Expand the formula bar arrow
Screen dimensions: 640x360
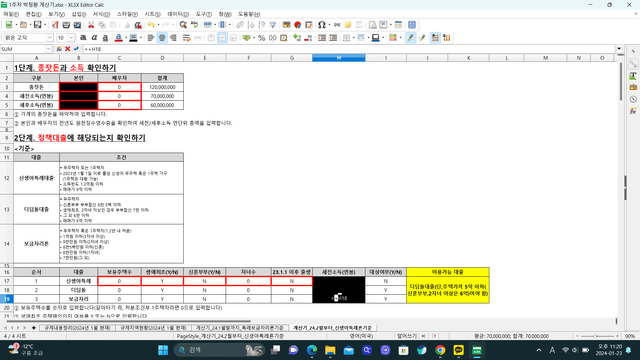(619, 49)
